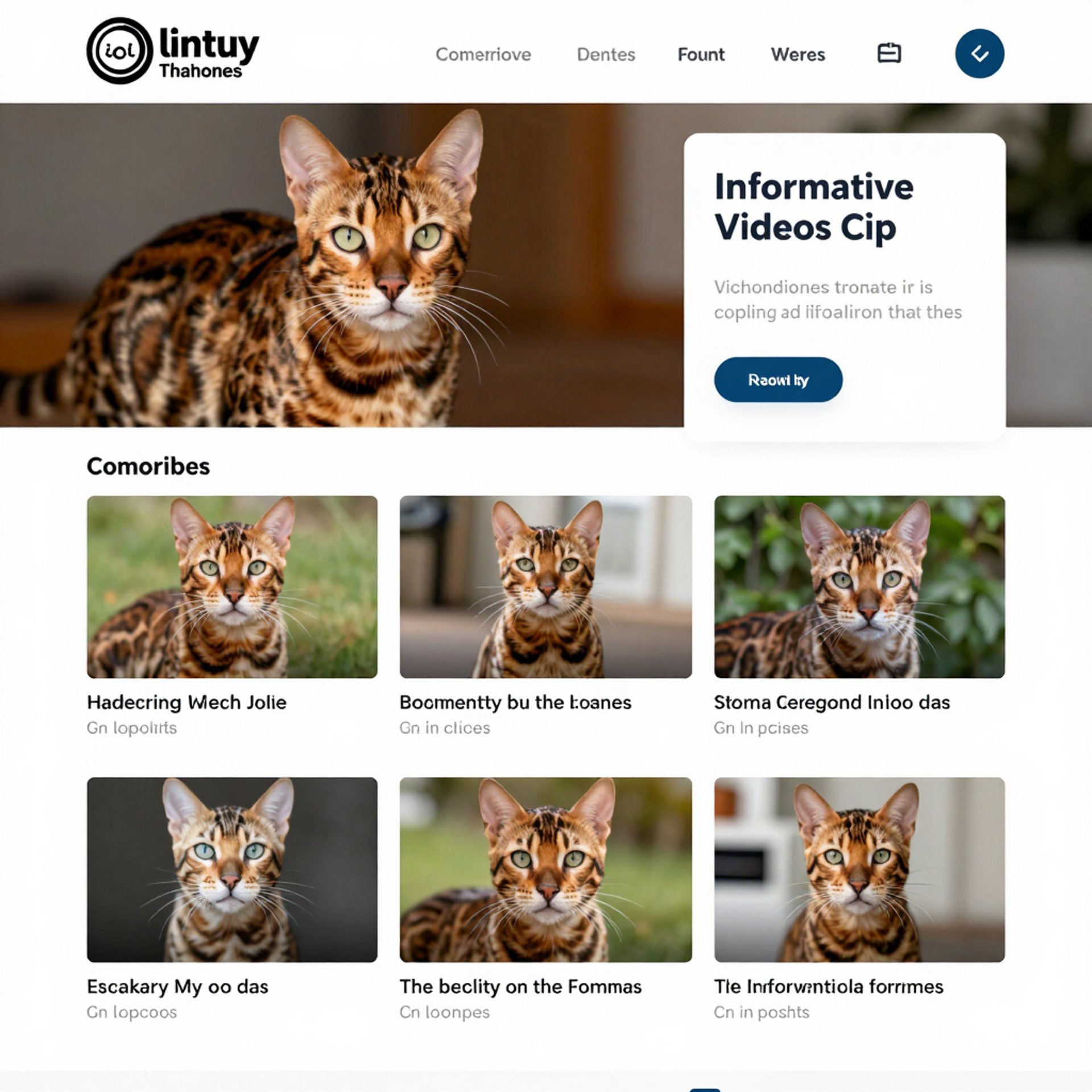Click the Hadecring Mech Jolie title link
Screen dimensions: 1092x1092
point(187,703)
